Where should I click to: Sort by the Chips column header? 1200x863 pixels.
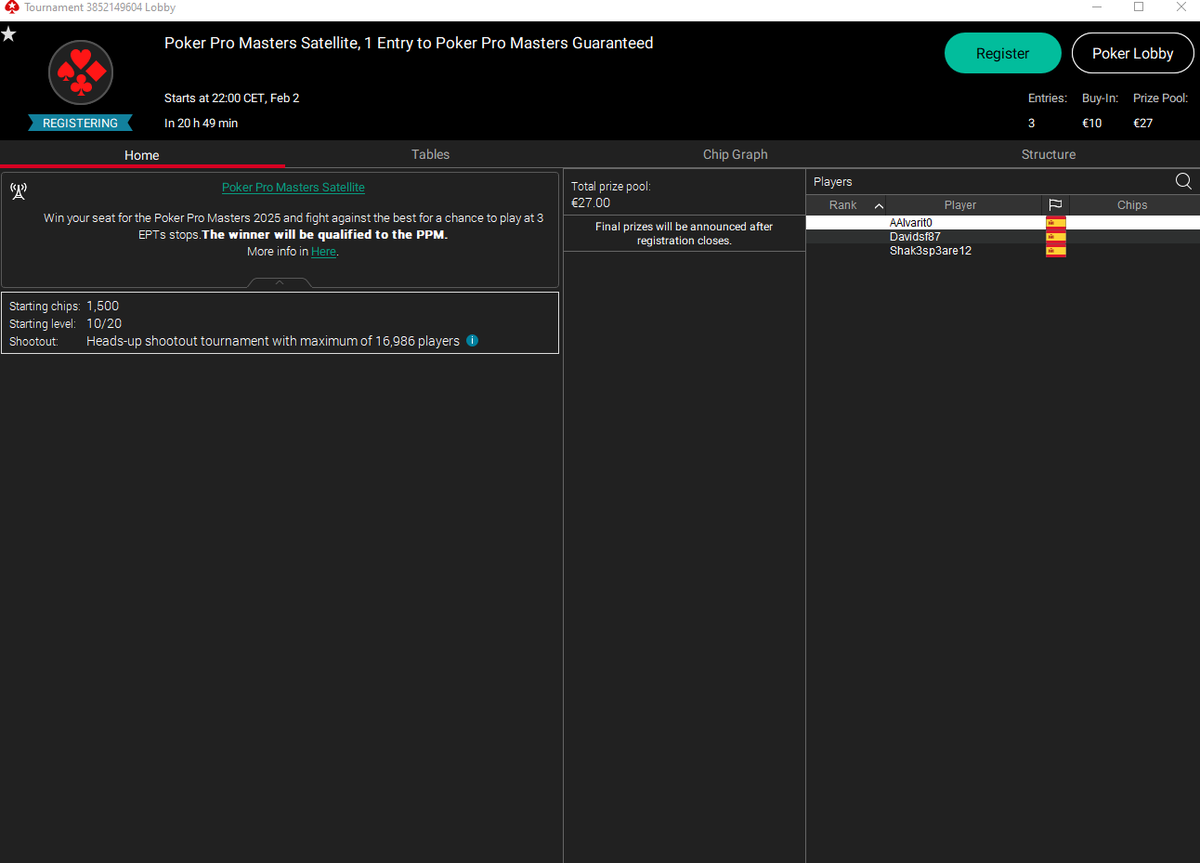tap(1132, 205)
